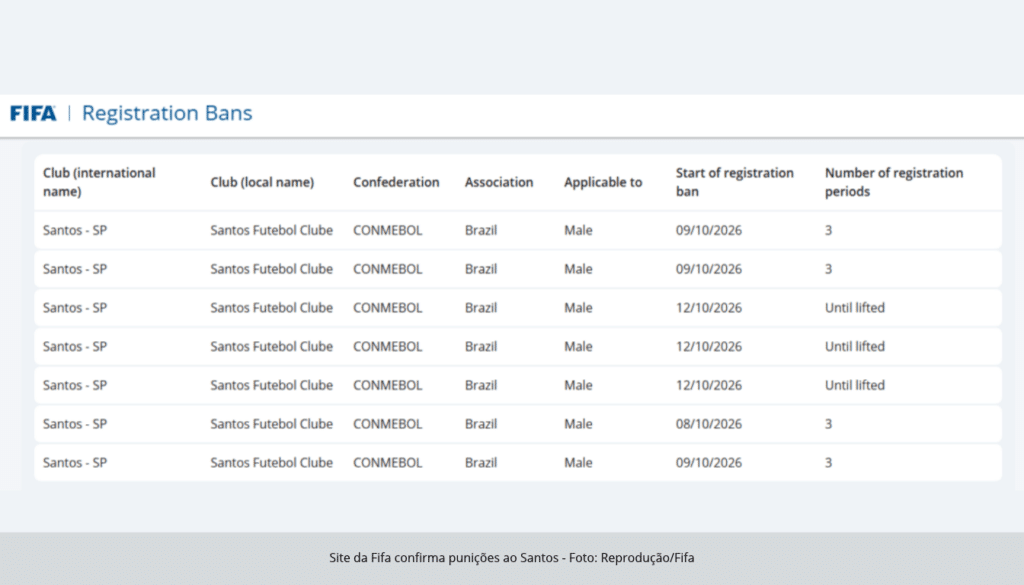Click the periods value 3 in the 08/10/2026 row

pos(828,424)
